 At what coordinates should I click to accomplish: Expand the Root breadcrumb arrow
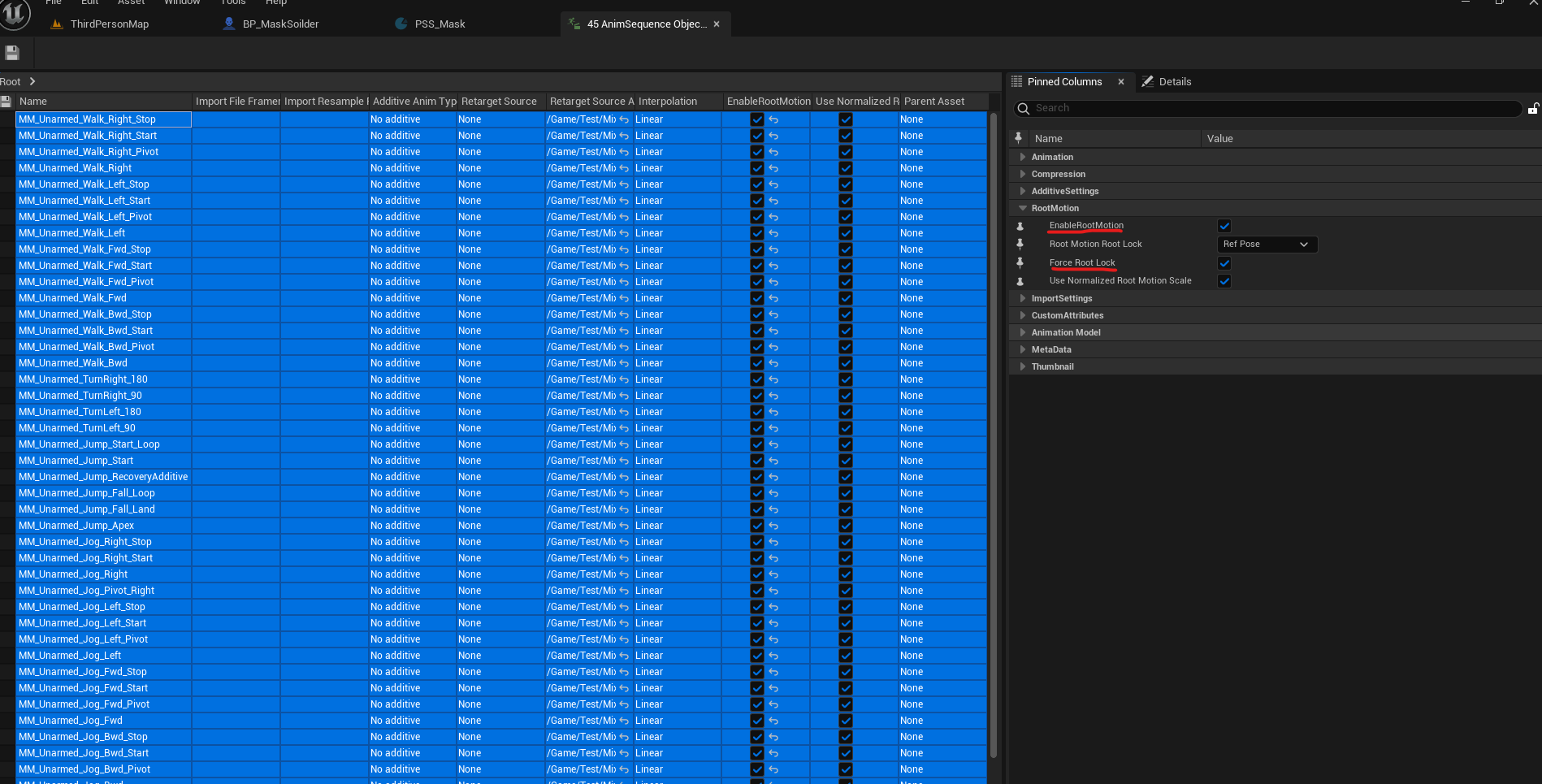pyautogui.click(x=32, y=81)
